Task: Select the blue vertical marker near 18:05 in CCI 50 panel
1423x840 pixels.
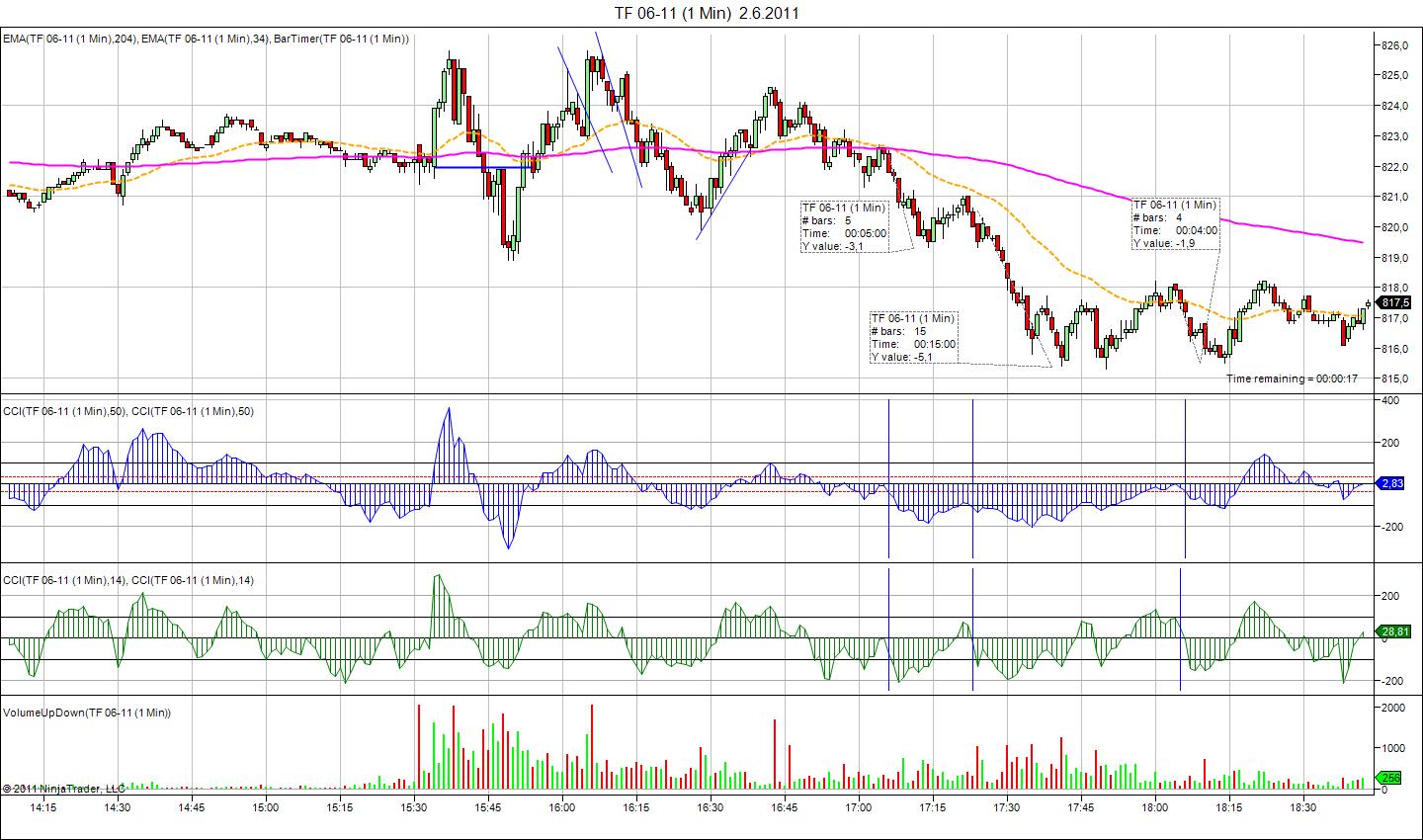Action: click(1185, 478)
